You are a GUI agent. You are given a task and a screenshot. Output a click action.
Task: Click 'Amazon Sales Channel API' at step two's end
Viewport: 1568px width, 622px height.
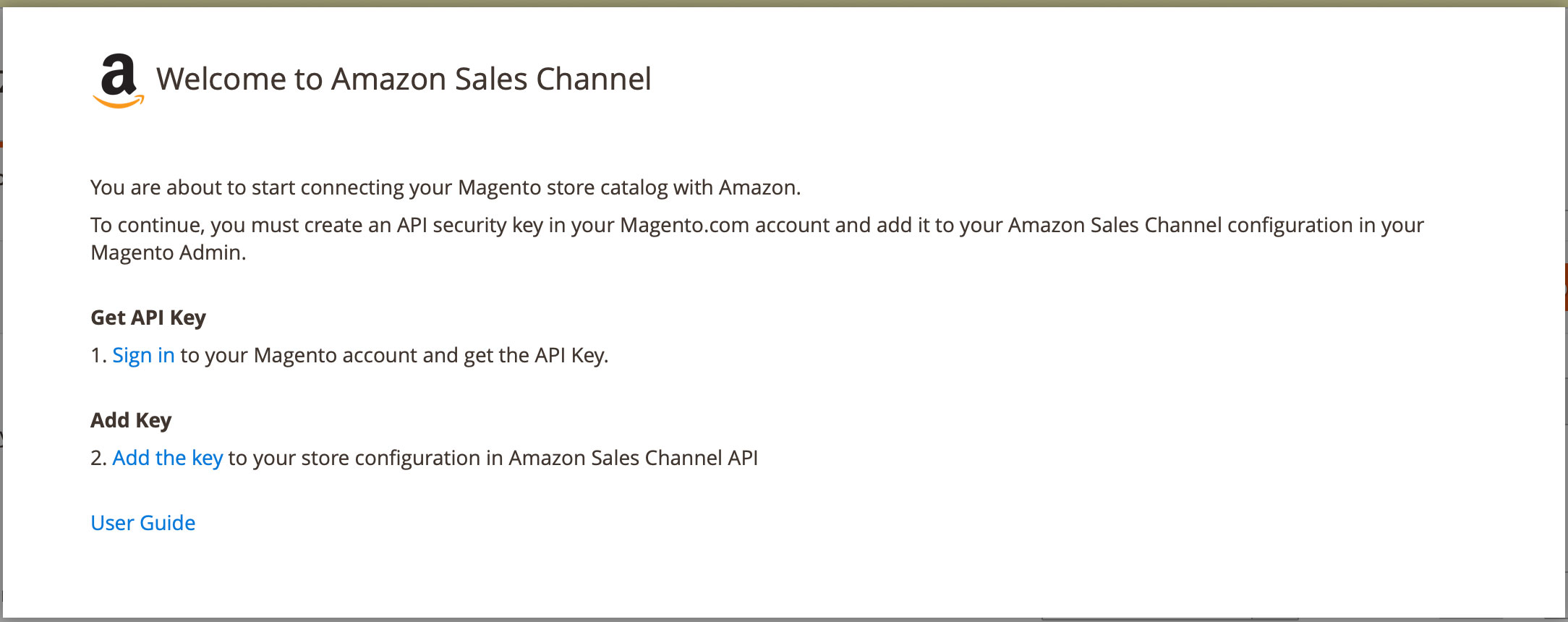(x=634, y=458)
